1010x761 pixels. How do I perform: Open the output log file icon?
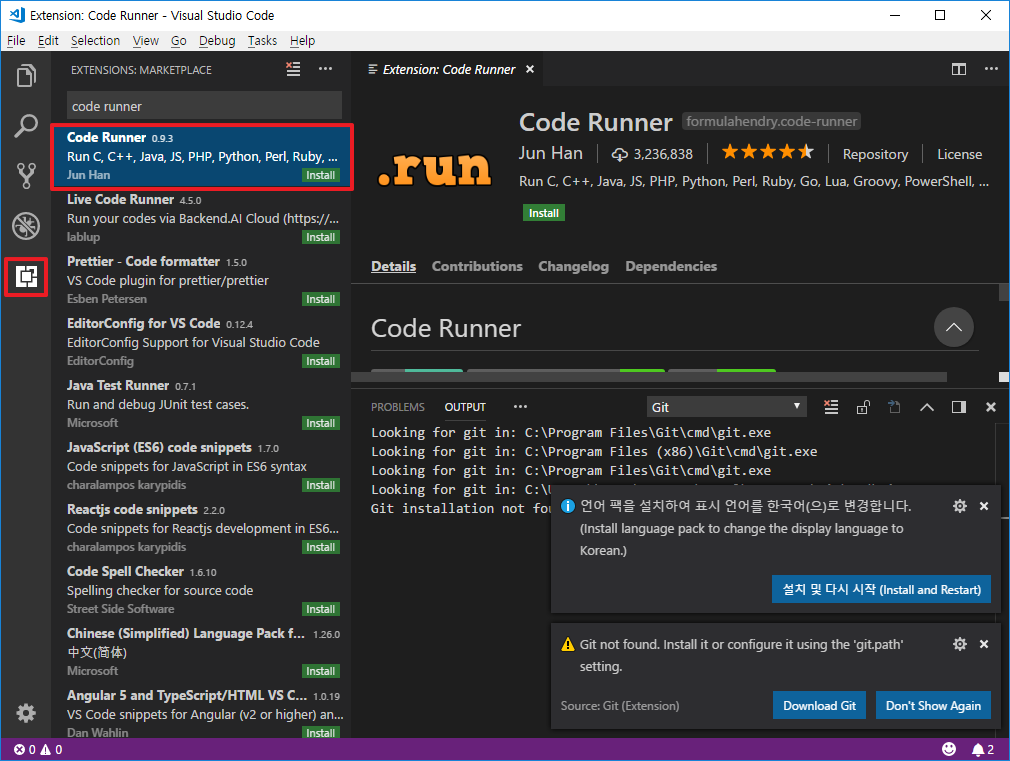pyautogui.click(x=894, y=407)
